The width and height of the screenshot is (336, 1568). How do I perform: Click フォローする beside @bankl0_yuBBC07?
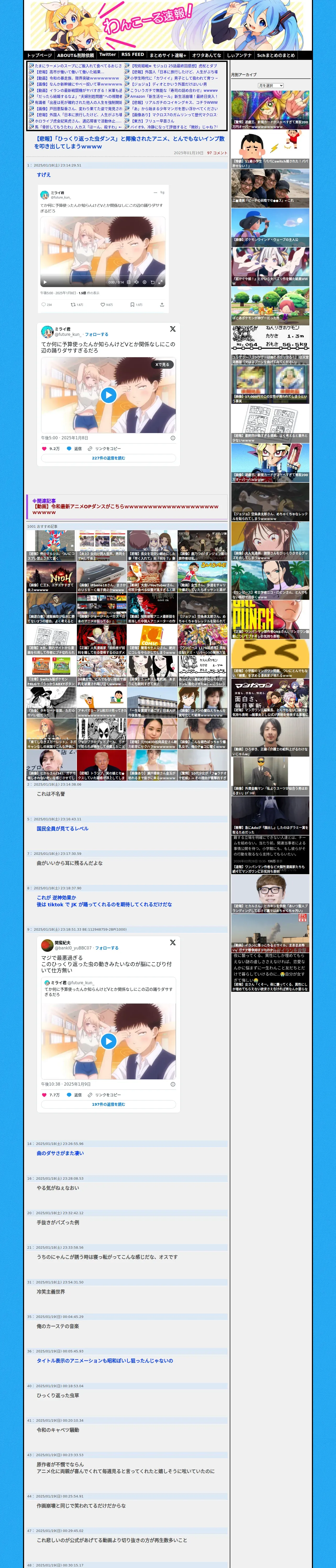coord(107,948)
